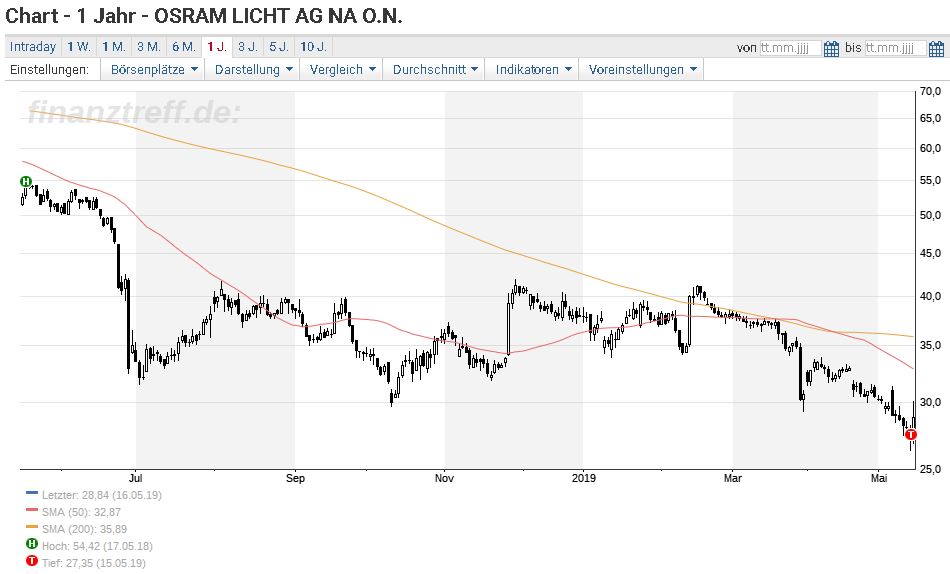Viewport: 950px width, 574px height.
Task: Click legend text 'Tief: 27,35 (15.05.19)'
Action: [x=94, y=563]
